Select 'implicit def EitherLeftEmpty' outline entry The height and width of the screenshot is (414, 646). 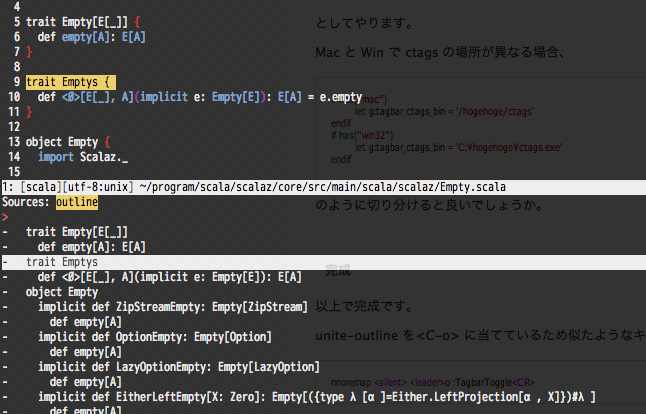click(317, 397)
